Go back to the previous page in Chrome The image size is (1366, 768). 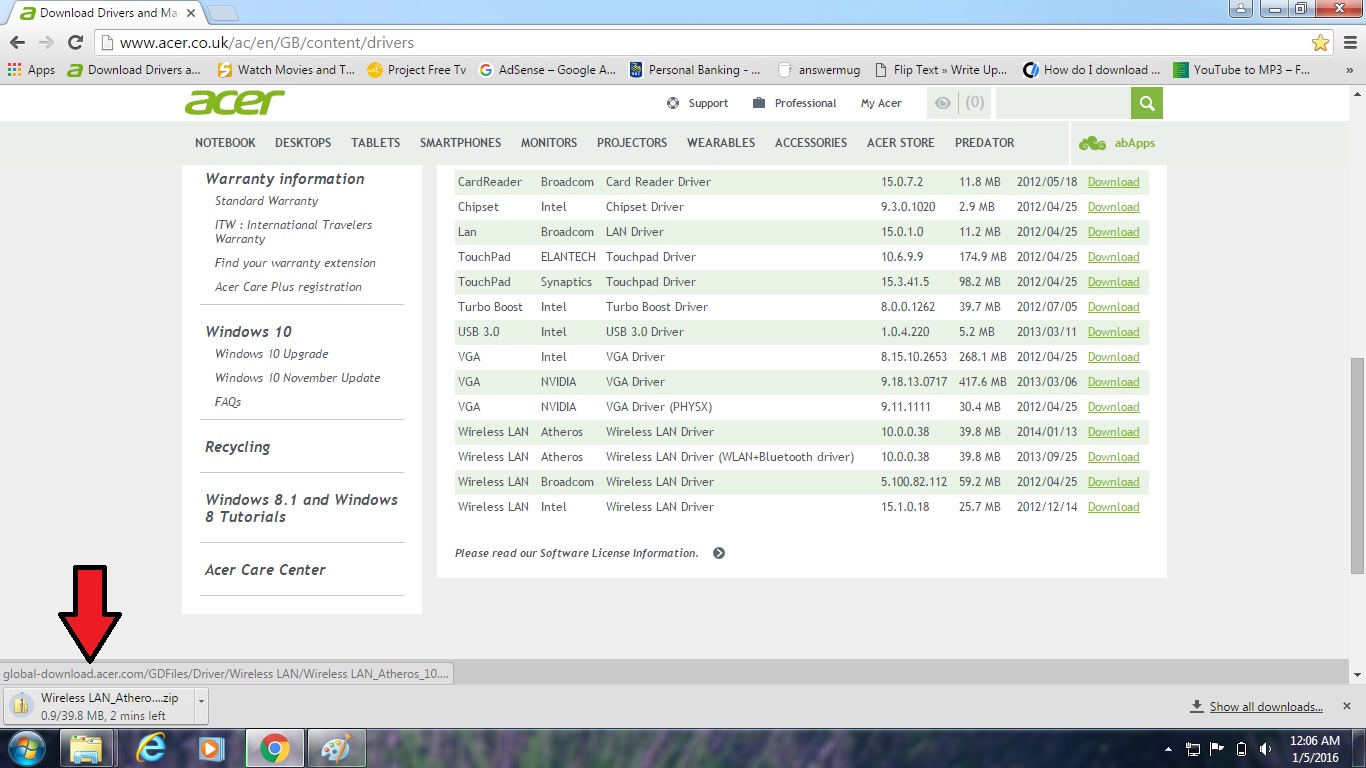tap(17, 43)
